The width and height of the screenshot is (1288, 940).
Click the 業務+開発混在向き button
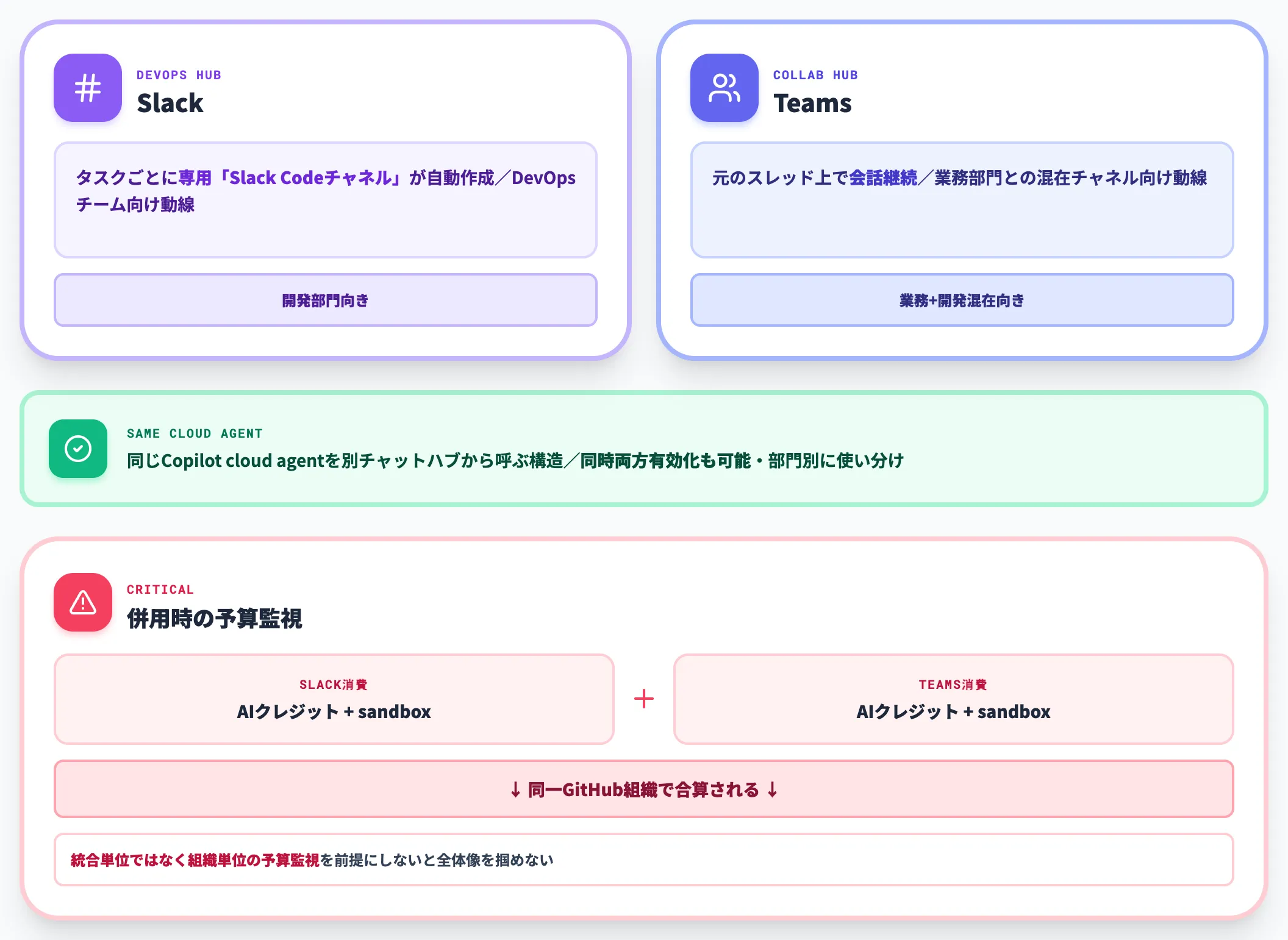coord(962,300)
